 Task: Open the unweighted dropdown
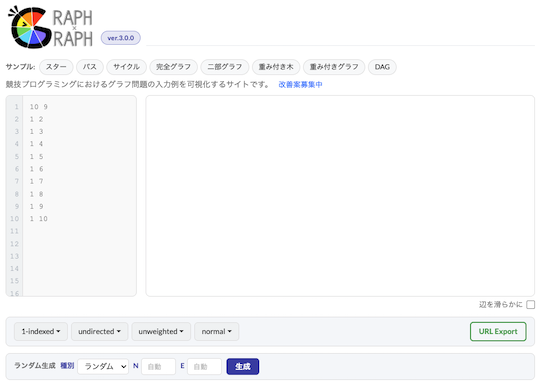coord(161,332)
